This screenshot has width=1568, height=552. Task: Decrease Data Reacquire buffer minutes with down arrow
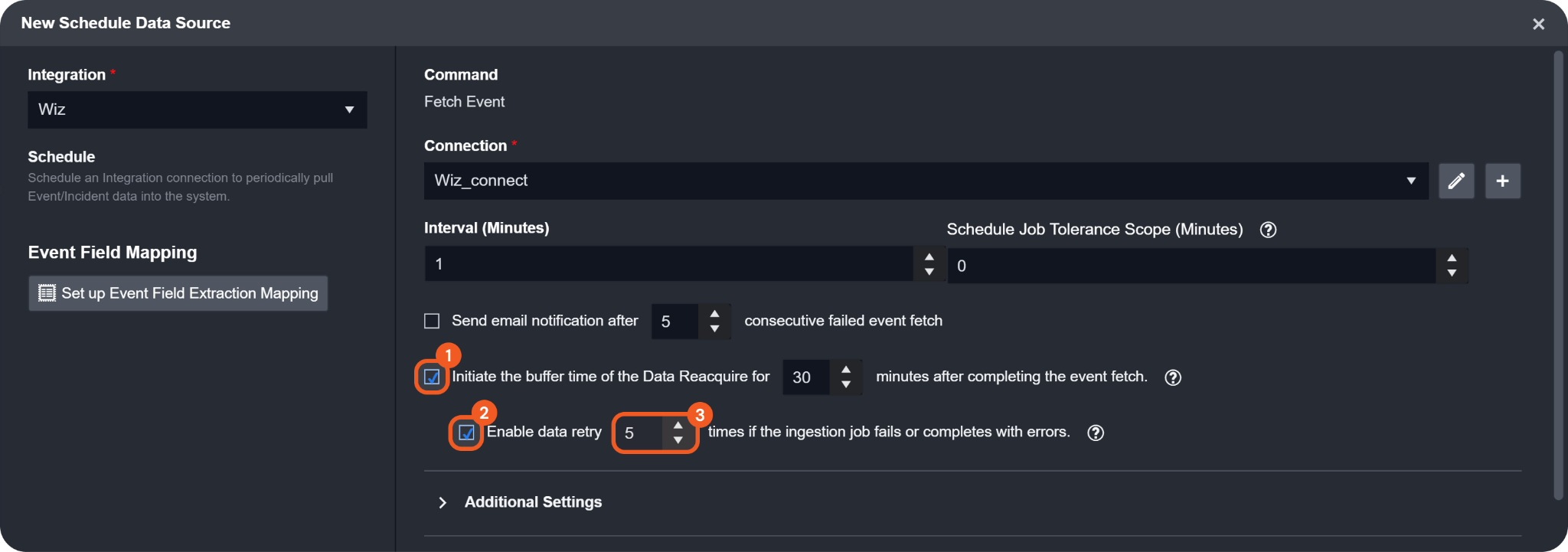pyautogui.click(x=845, y=384)
